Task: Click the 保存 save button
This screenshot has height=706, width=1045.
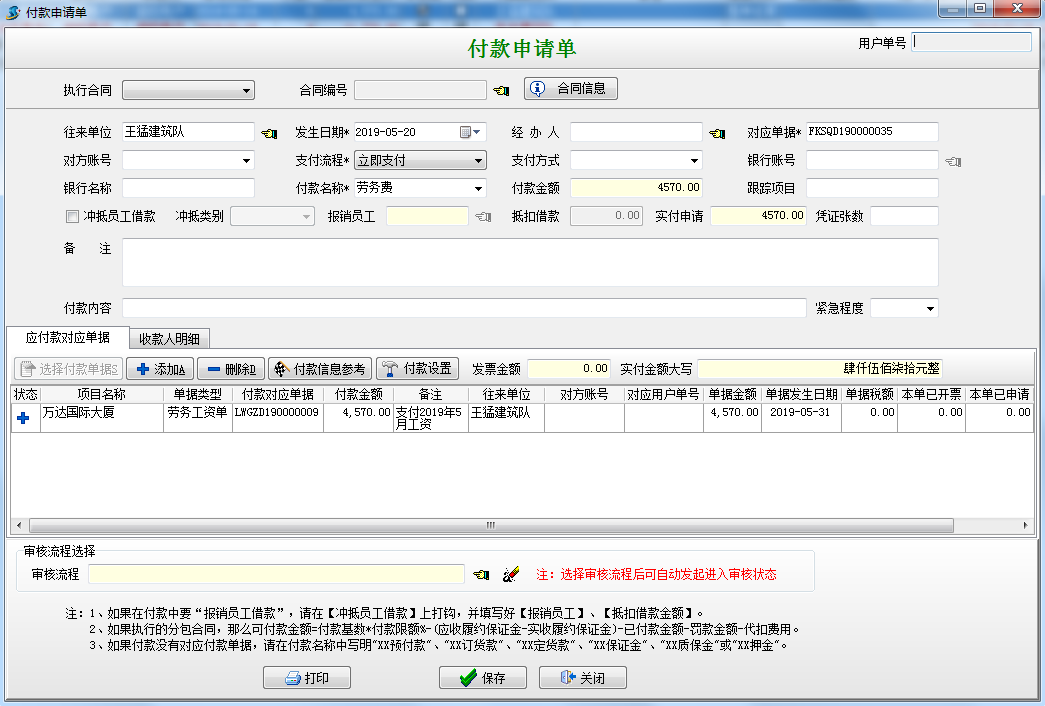Action: coord(482,677)
